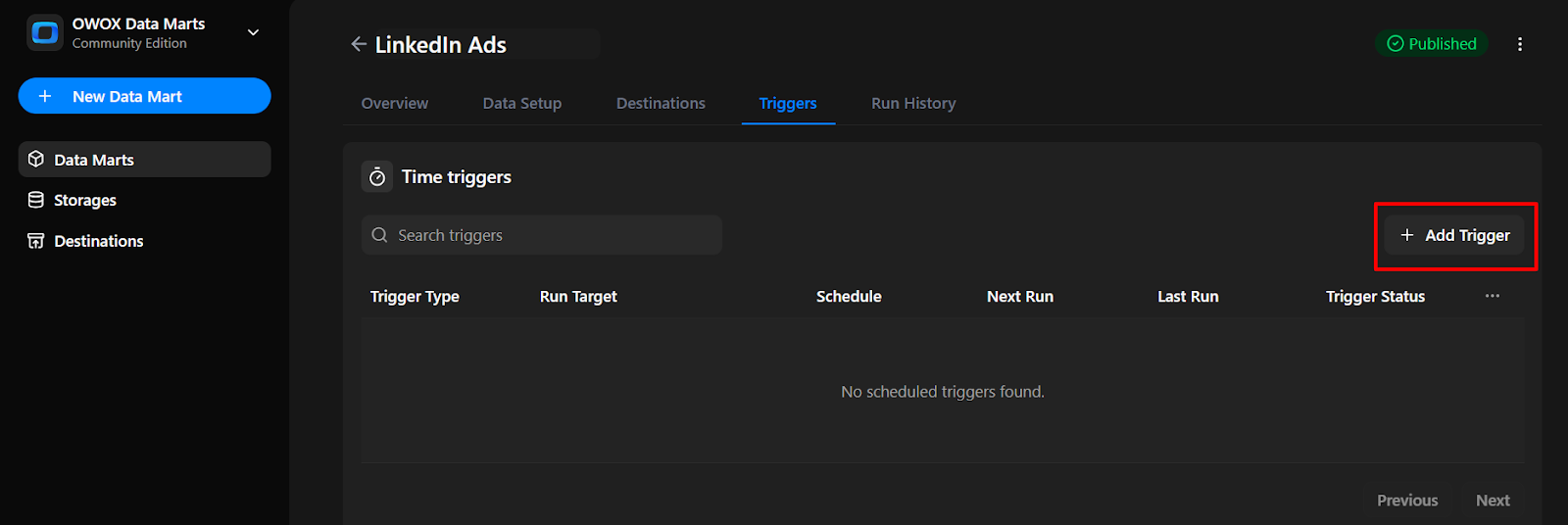Sort by Trigger Status column header
The width and height of the screenshot is (1568, 525).
click(x=1375, y=296)
